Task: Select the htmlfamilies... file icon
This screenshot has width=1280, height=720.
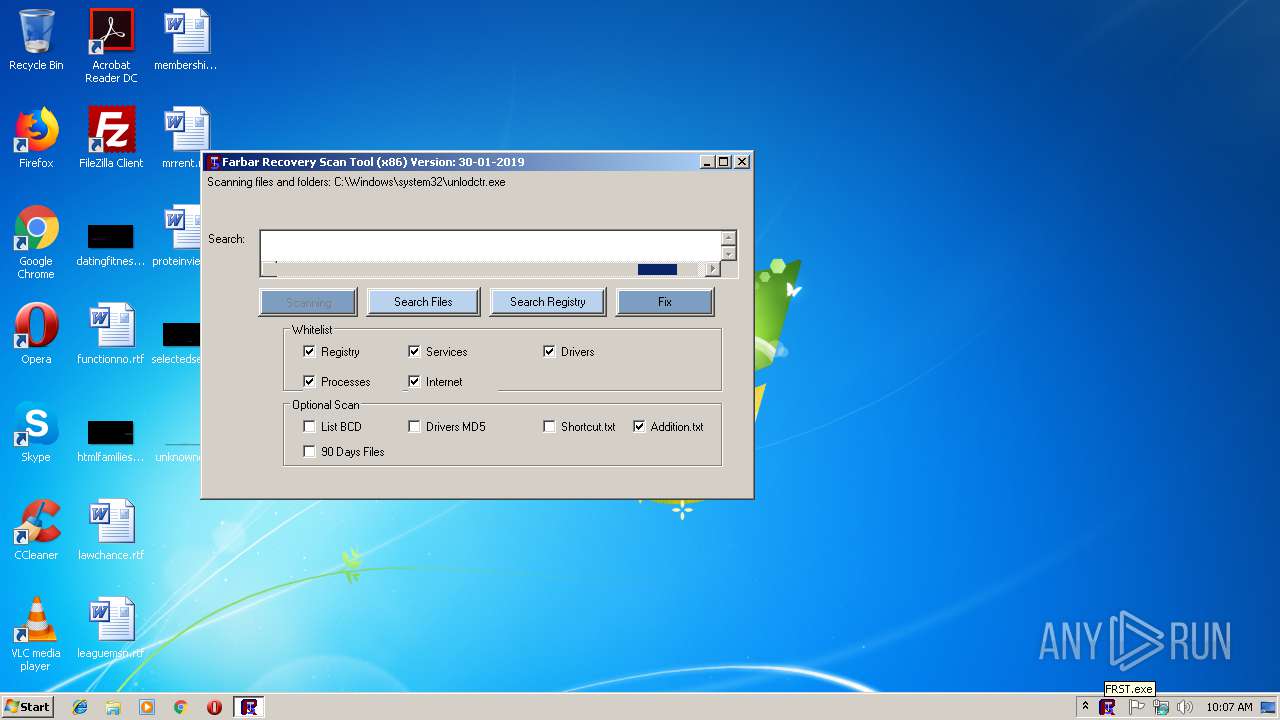Action: tap(111, 438)
